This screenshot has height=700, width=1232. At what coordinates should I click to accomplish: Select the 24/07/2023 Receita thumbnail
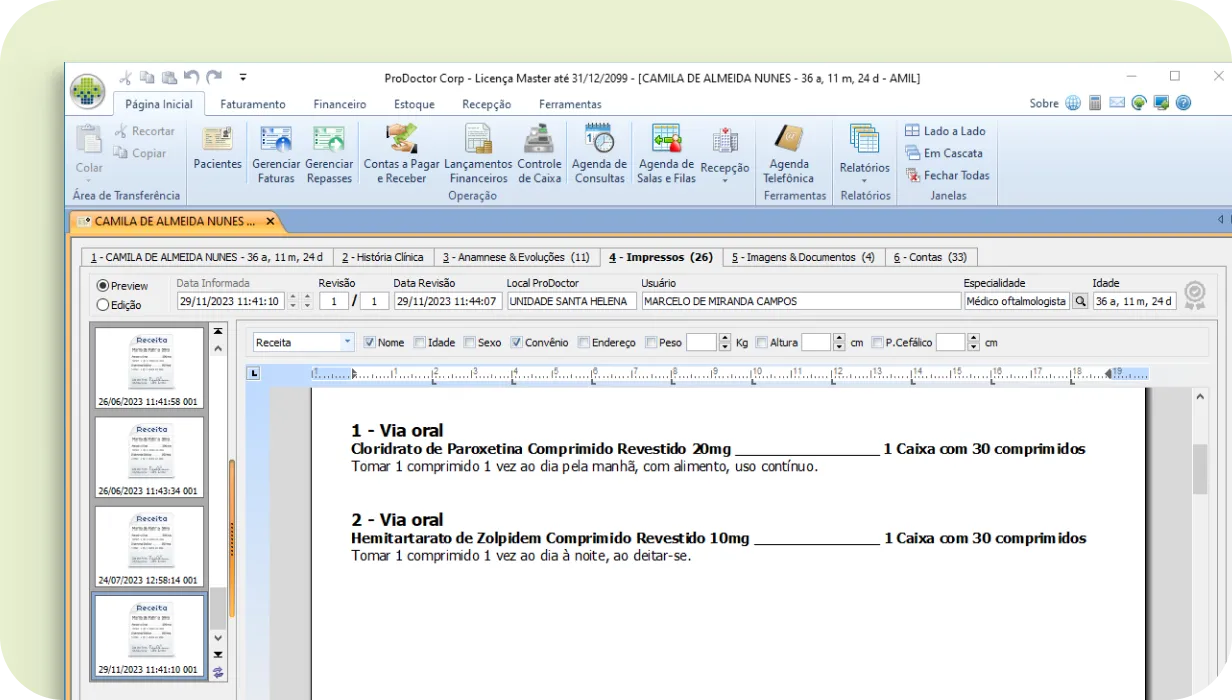[148, 546]
